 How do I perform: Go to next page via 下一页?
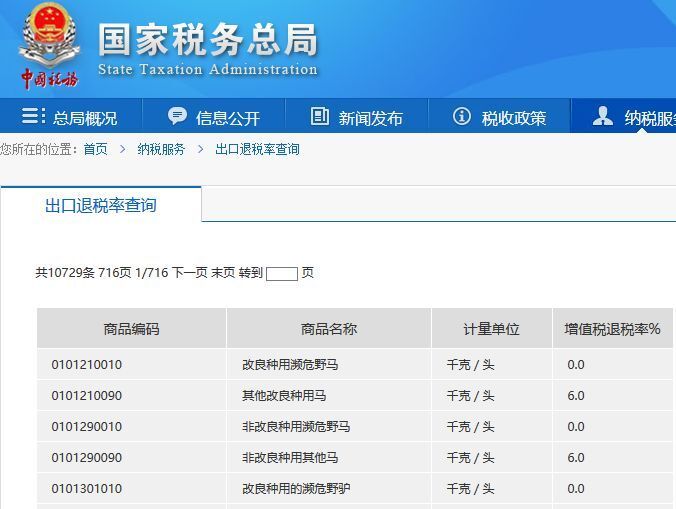190,272
